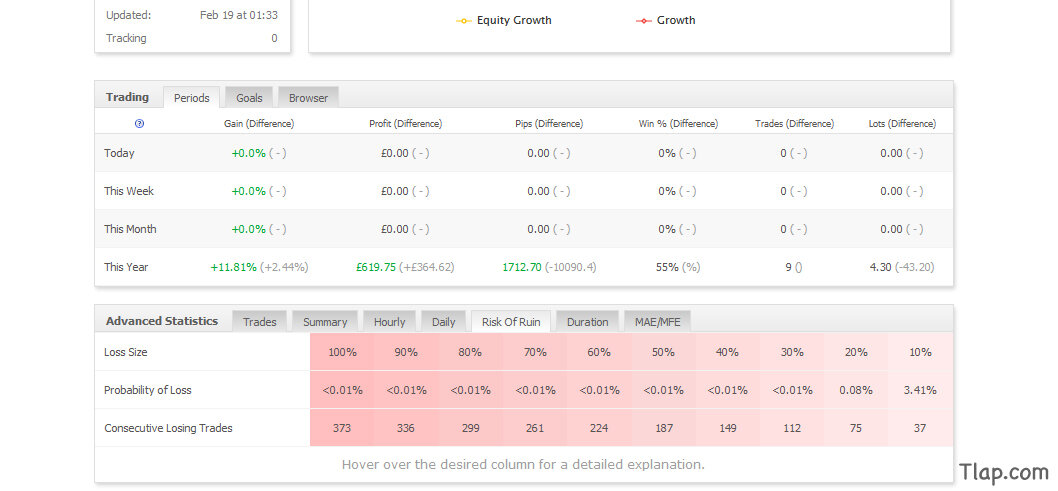Click the +11.81% gain value for This Year
The image size is (1058, 491).
pyautogui.click(x=233, y=267)
